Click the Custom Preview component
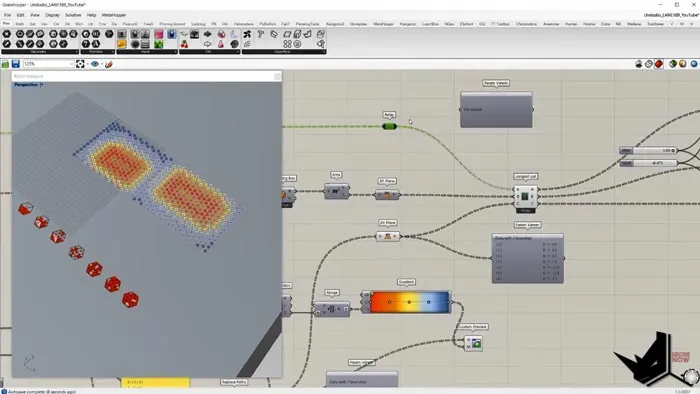This screenshot has width=700, height=394. point(473,343)
